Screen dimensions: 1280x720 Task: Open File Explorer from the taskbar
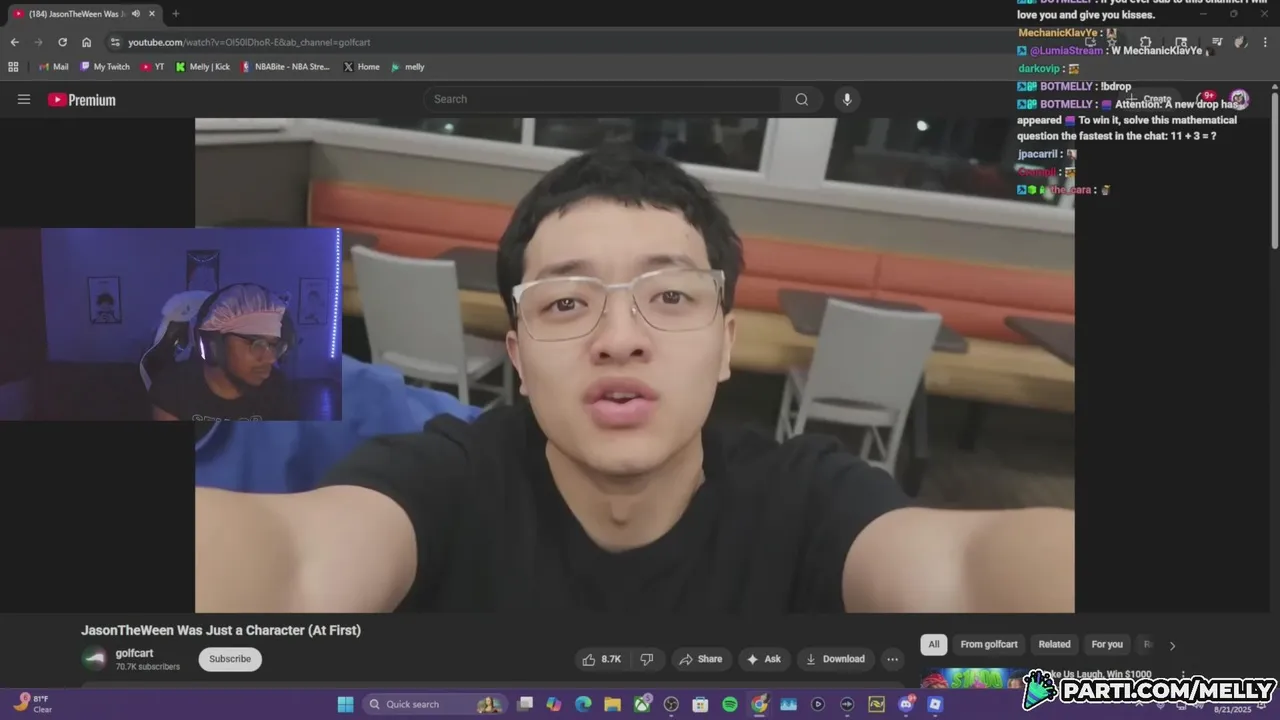(612, 704)
